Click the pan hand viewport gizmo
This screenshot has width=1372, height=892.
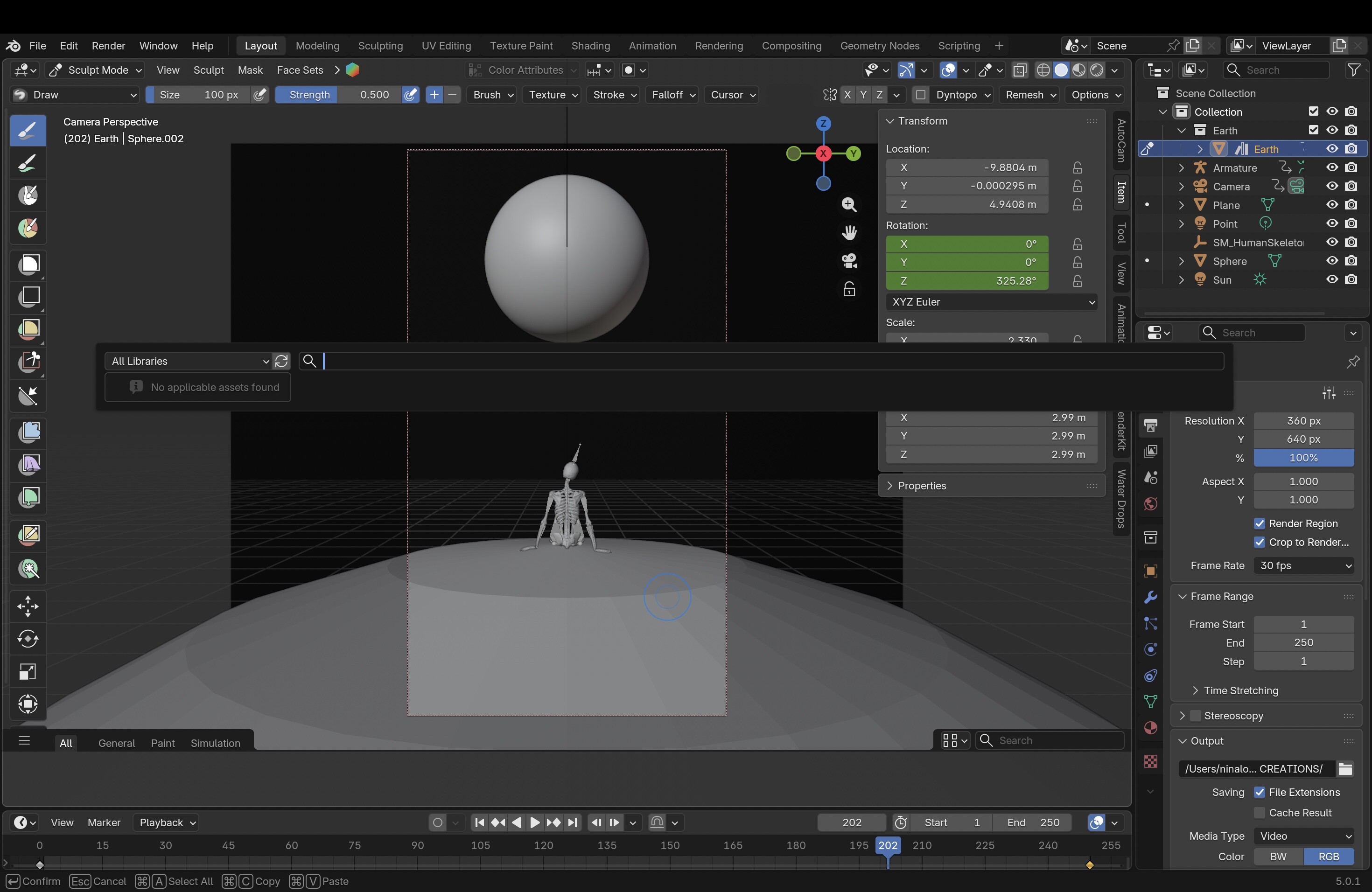[x=848, y=232]
